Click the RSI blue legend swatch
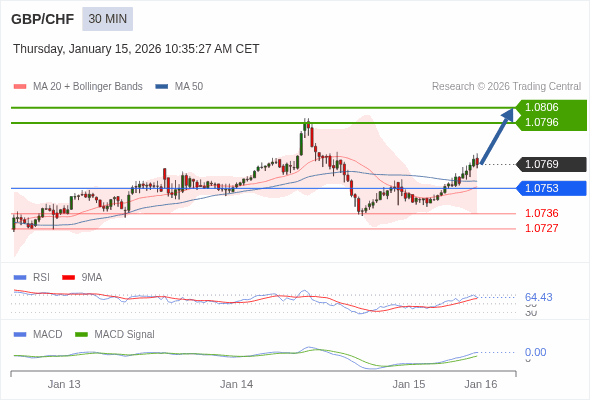The height and width of the screenshot is (400, 590). pos(20,278)
